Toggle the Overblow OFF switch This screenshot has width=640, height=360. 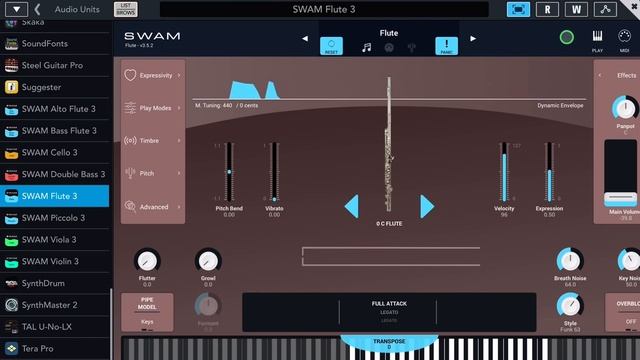(623, 312)
